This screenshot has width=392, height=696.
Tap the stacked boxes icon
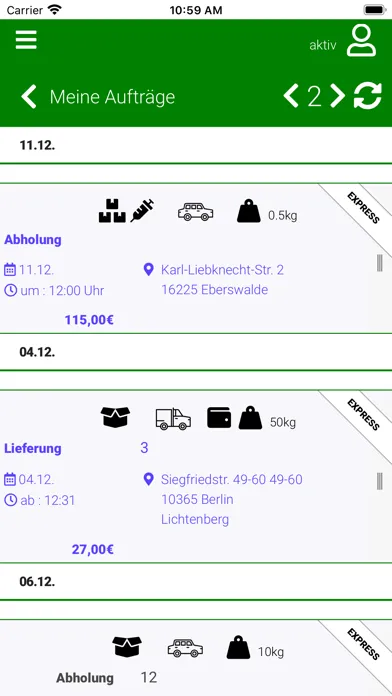click(112, 211)
